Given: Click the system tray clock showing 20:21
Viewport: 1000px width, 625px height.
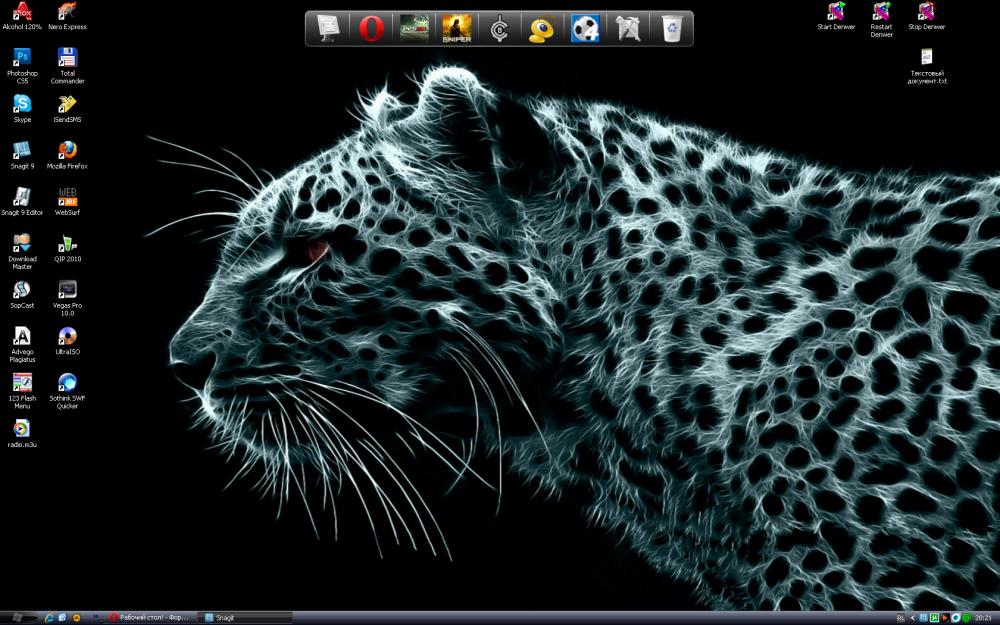Looking at the screenshot, I should click(x=984, y=618).
